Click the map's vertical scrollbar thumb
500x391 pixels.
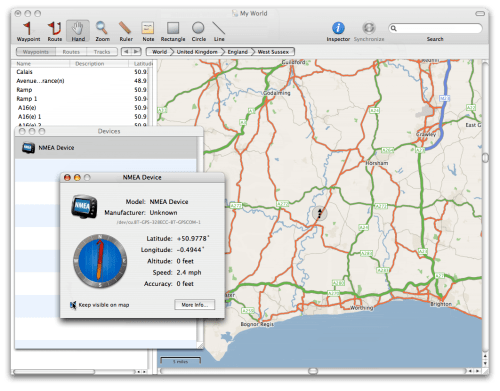pos(485,158)
